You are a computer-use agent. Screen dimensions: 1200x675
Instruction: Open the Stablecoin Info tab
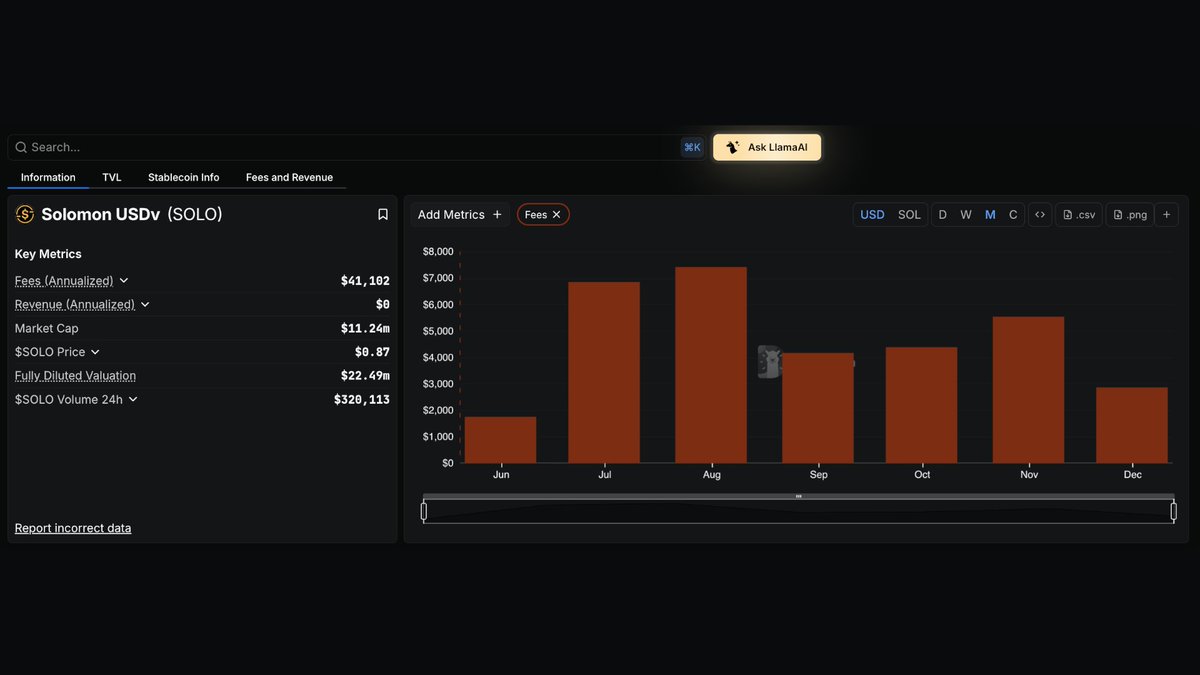tap(184, 177)
